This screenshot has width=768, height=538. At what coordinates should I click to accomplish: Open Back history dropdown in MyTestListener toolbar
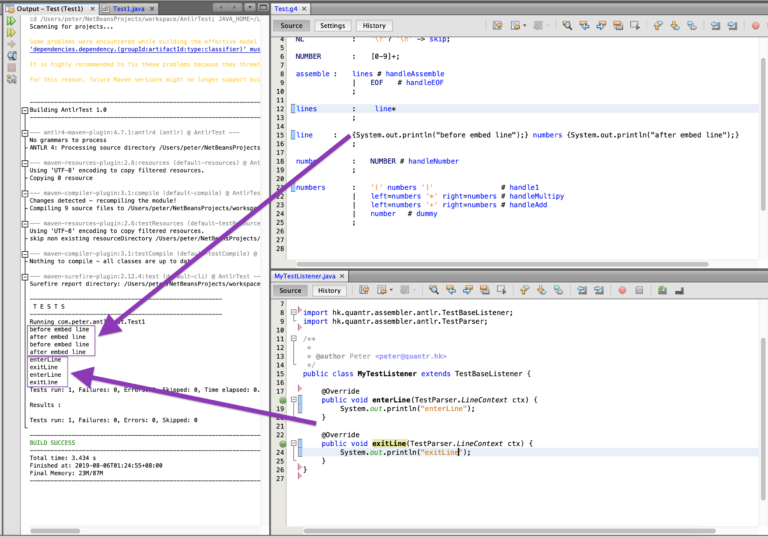(391, 290)
